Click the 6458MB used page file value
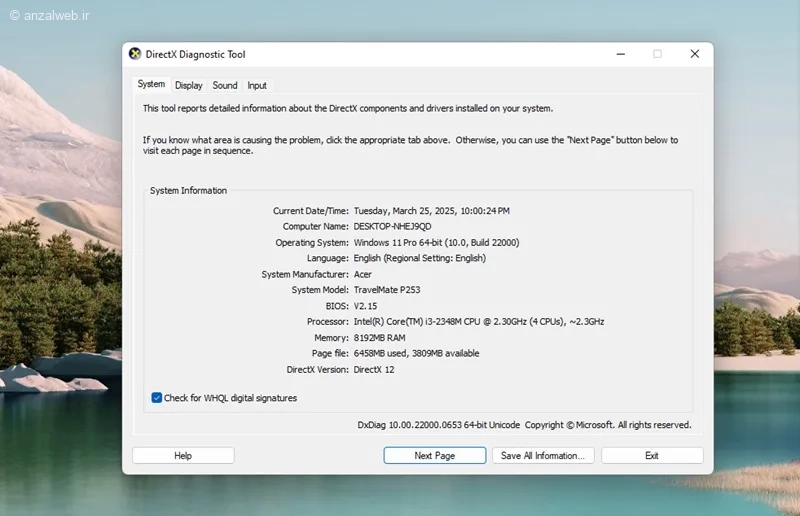The image size is (800, 516). (x=416, y=353)
